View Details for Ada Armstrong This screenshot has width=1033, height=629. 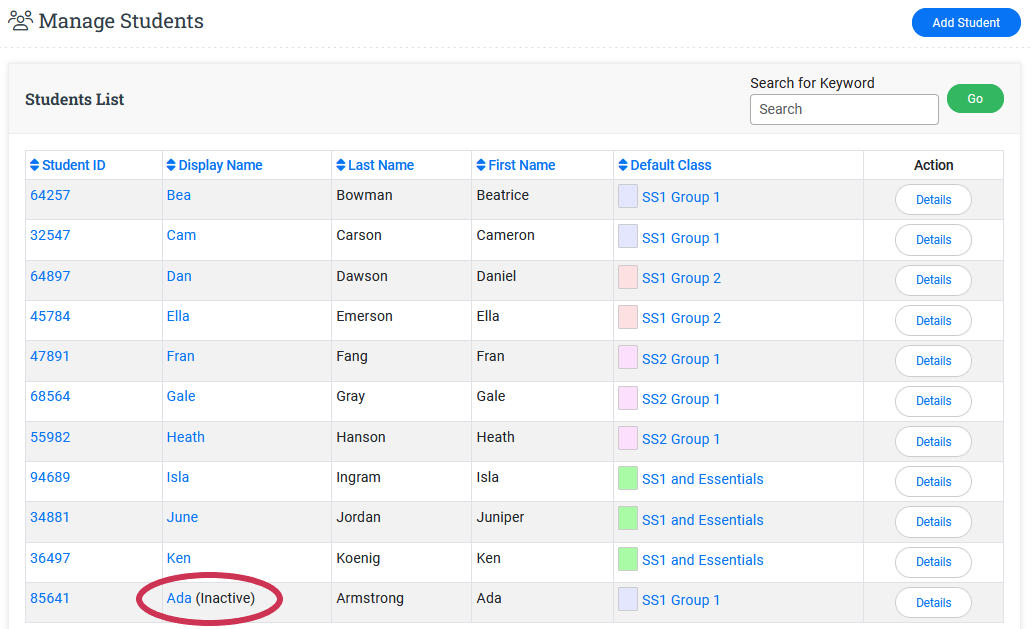click(932, 603)
